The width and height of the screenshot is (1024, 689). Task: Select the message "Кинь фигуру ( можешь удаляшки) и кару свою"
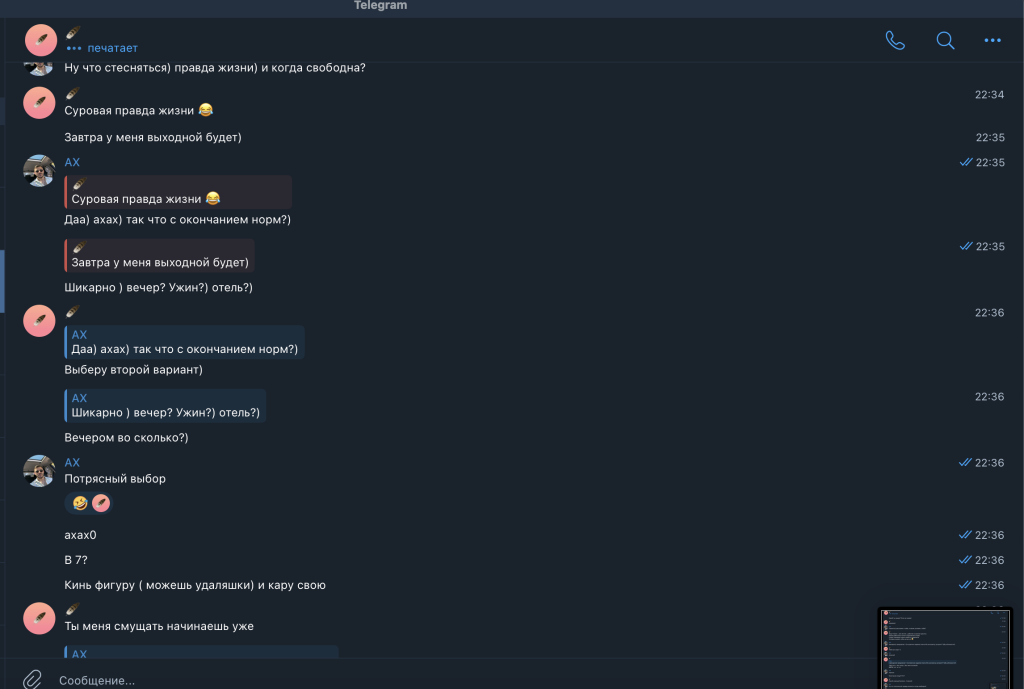pos(195,585)
